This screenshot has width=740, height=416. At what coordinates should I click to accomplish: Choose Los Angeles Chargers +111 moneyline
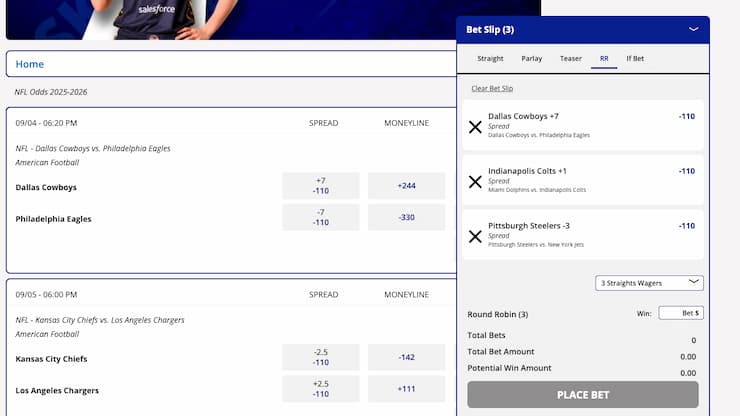click(x=406, y=389)
